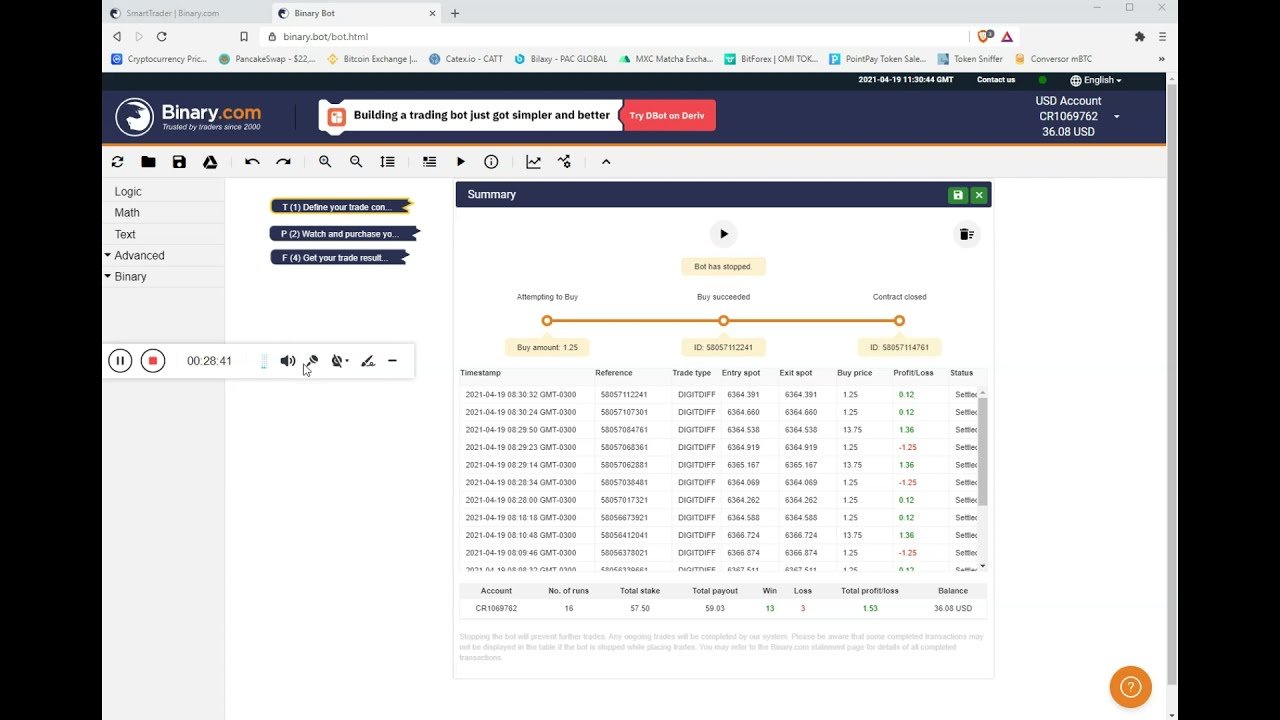Reset the bot workspace with refresh icon
The height and width of the screenshot is (720, 1280).
[118, 162]
